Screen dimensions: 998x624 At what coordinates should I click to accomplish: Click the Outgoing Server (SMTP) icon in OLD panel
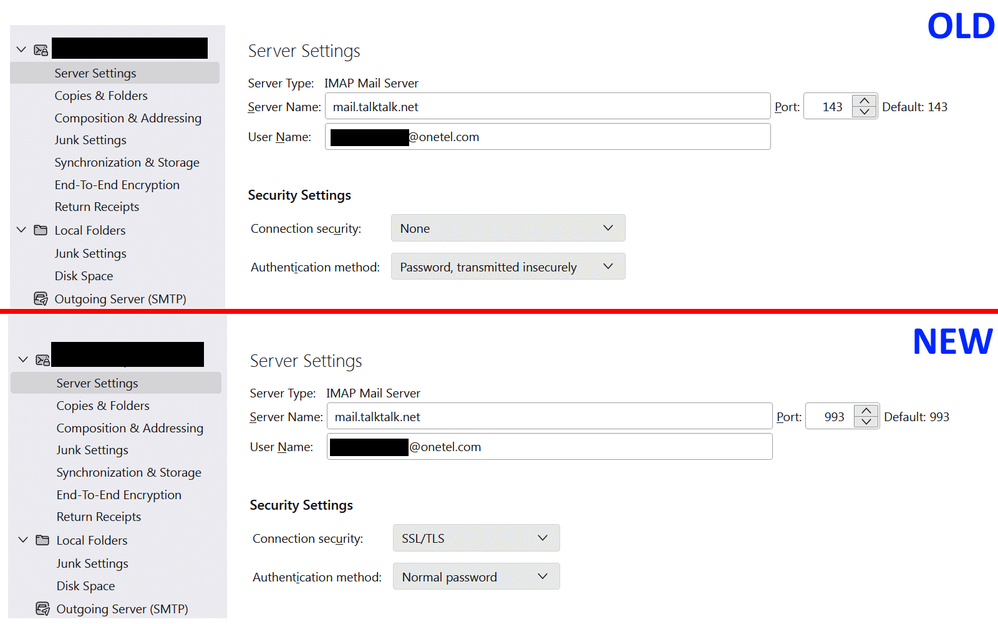pyautogui.click(x=41, y=298)
